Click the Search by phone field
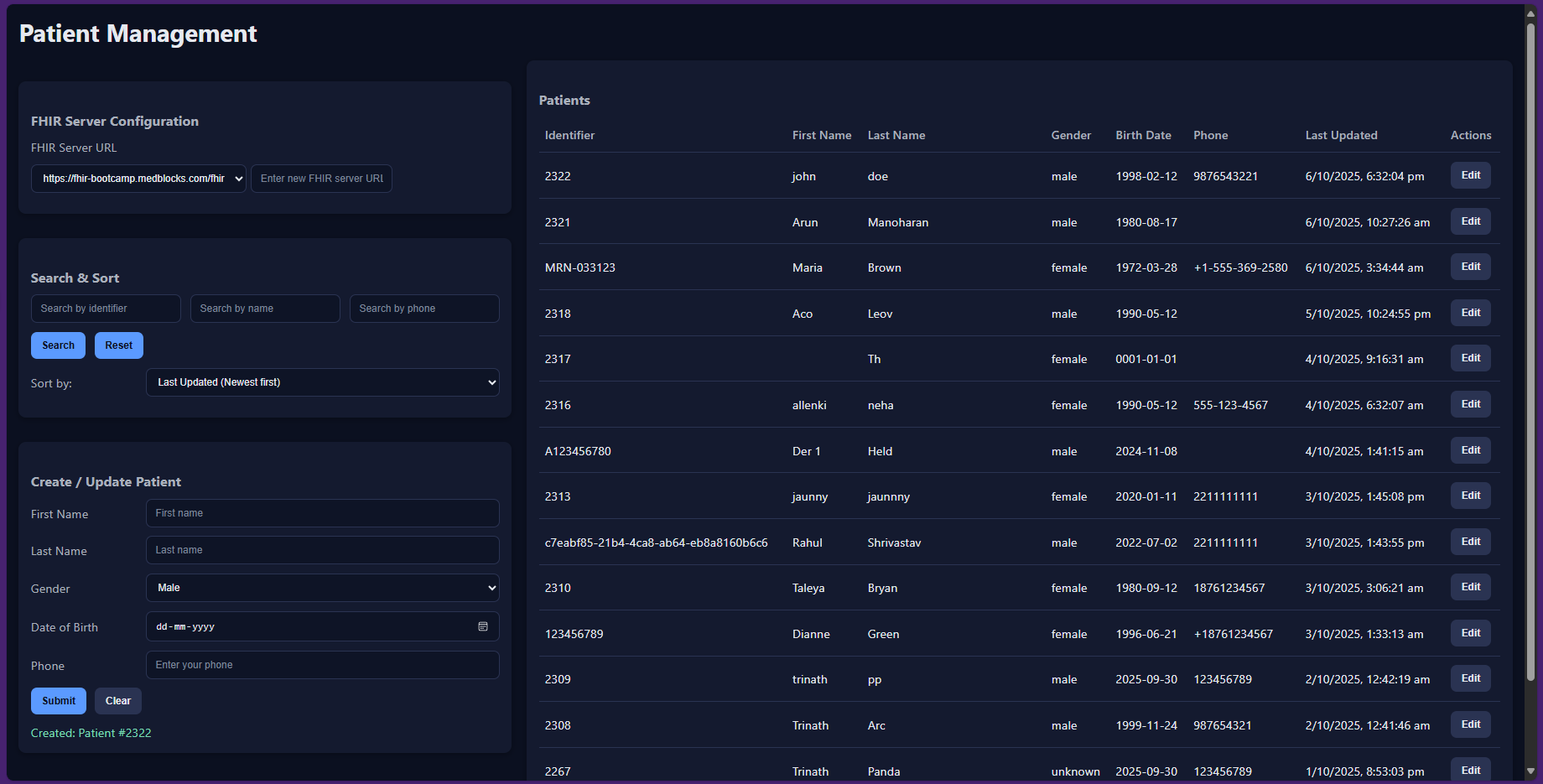The width and height of the screenshot is (1543, 784). pos(424,308)
